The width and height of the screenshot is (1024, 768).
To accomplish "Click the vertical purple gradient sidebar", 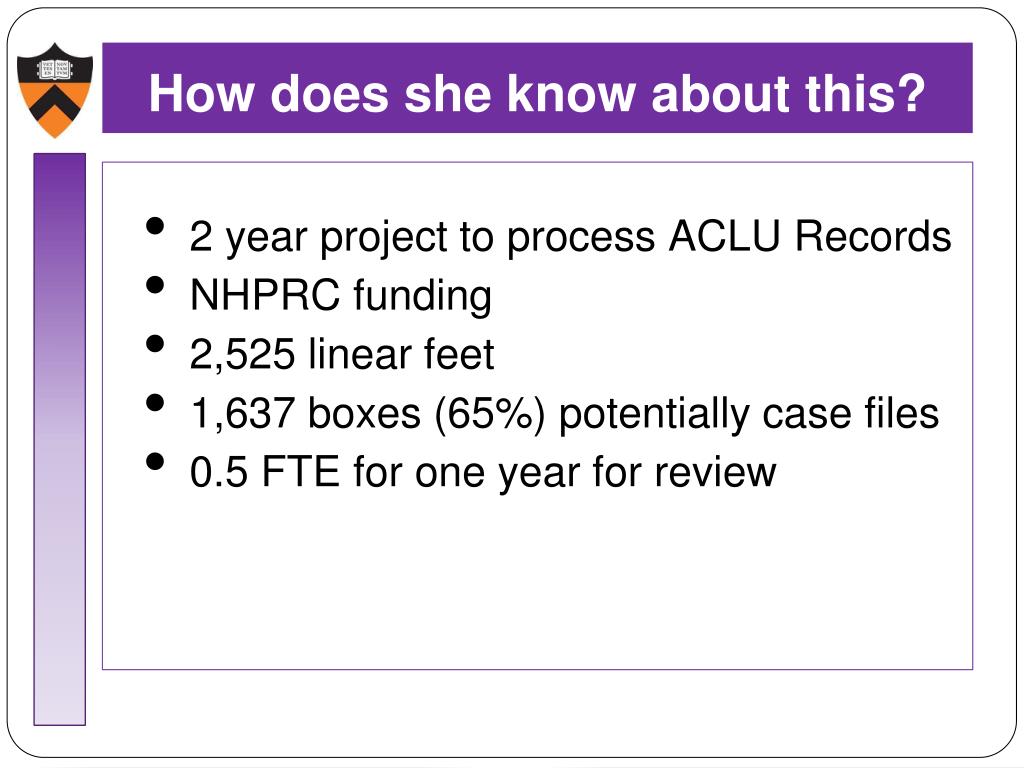I will tap(59, 439).
